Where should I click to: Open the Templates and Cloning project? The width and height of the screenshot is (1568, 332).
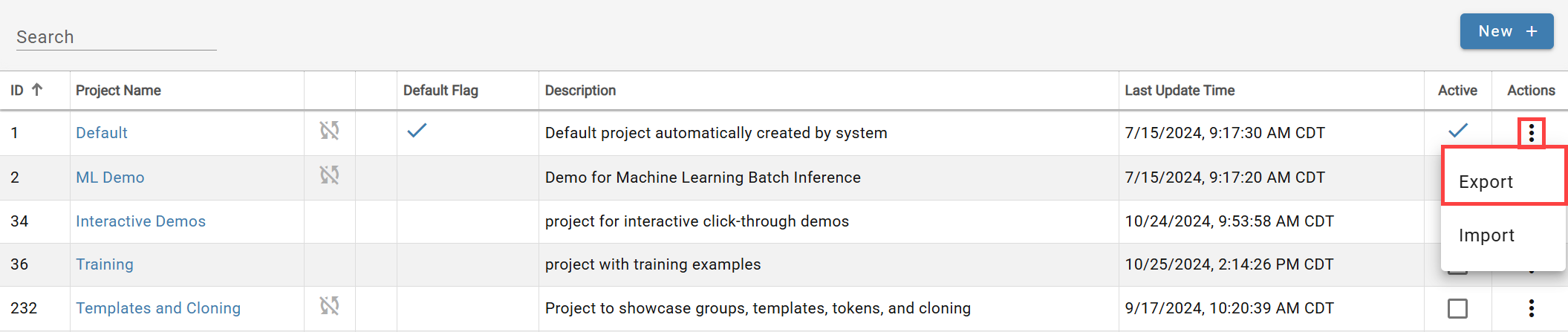click(x=158, y=308)
